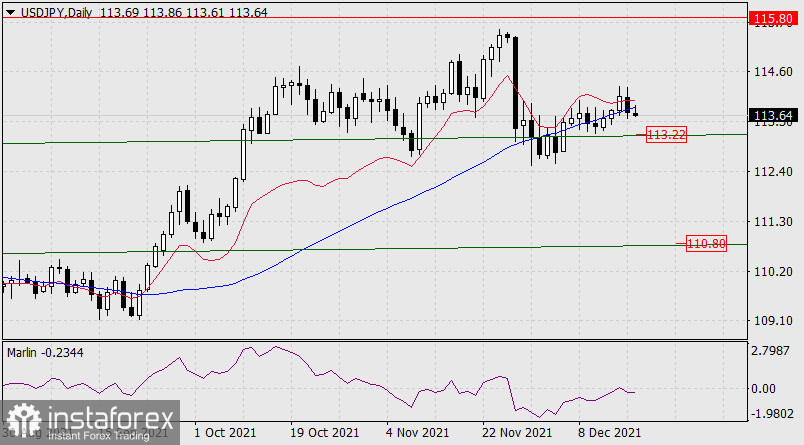This screenshot has height=445, width=804.
Task: Click the 113.22 level label
Action: (666, 135)
